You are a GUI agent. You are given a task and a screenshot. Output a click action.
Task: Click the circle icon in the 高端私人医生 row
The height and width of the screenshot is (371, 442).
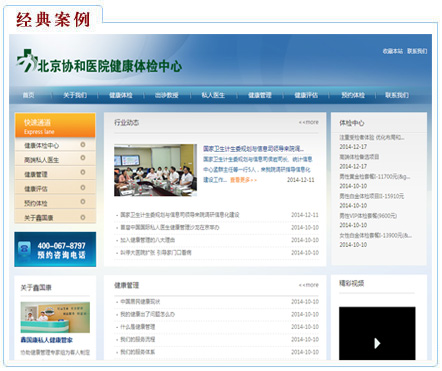(83, 158)
